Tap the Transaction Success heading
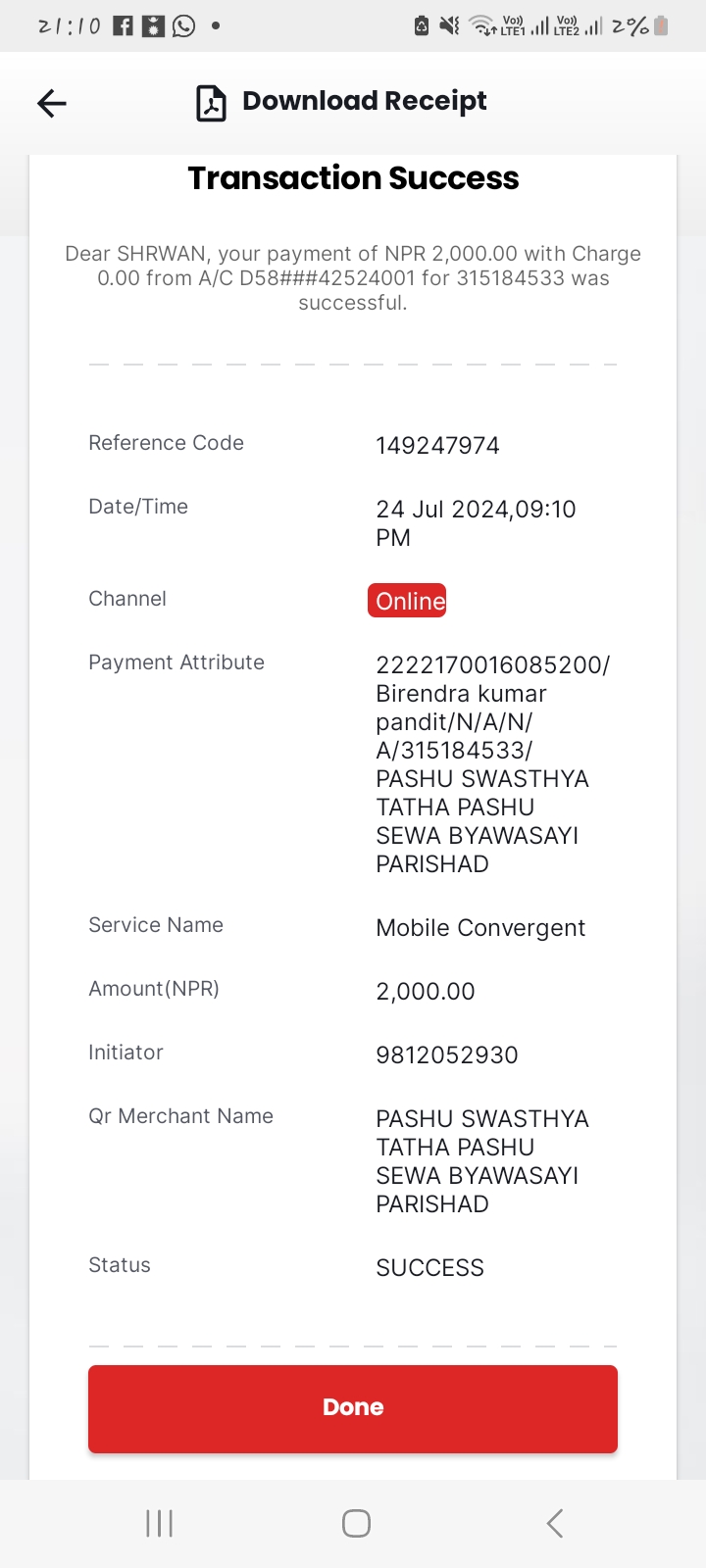The image size is (706, 1568). pos(353,178)
